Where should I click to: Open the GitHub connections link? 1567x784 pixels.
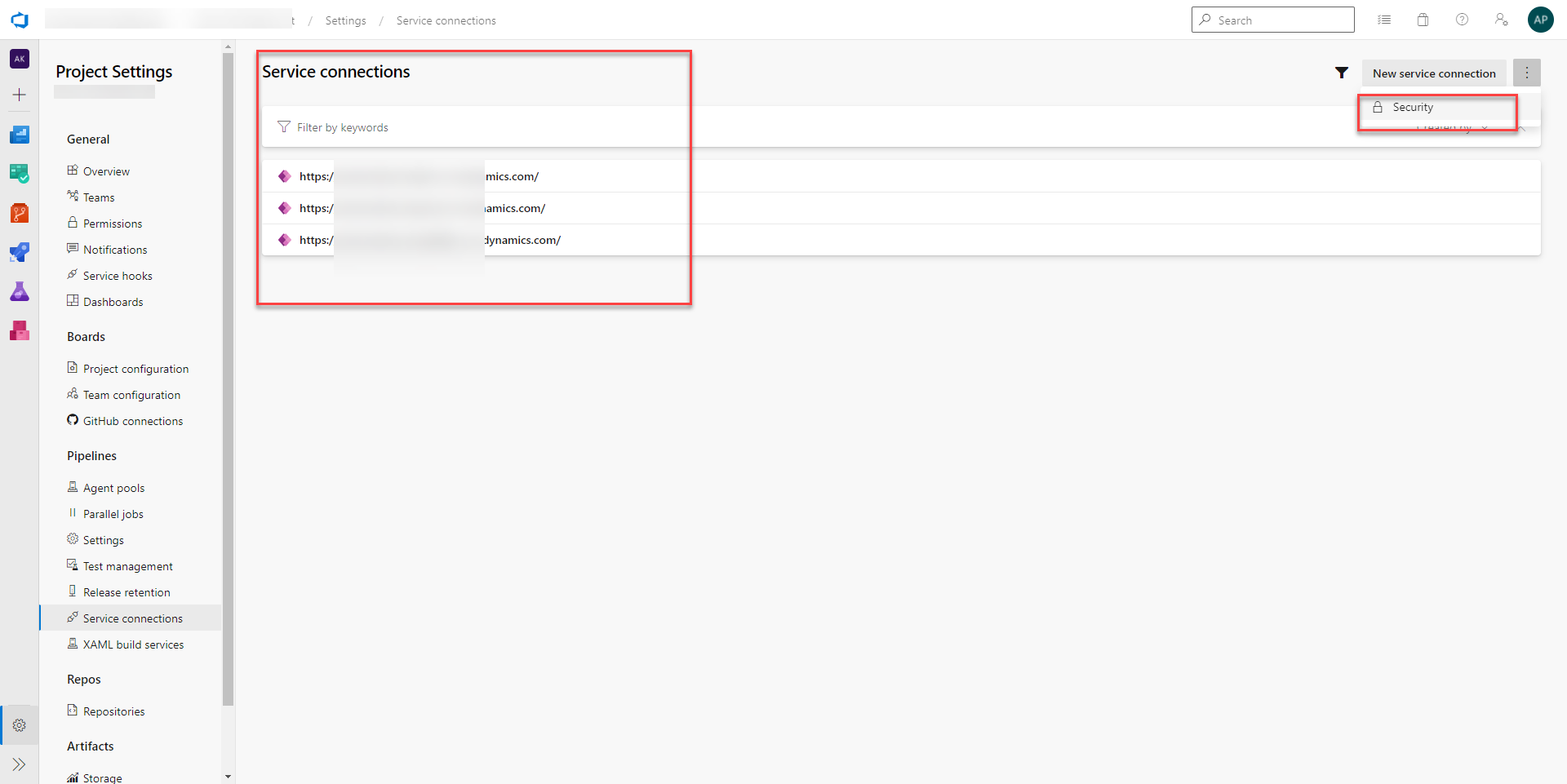point(133,420)
